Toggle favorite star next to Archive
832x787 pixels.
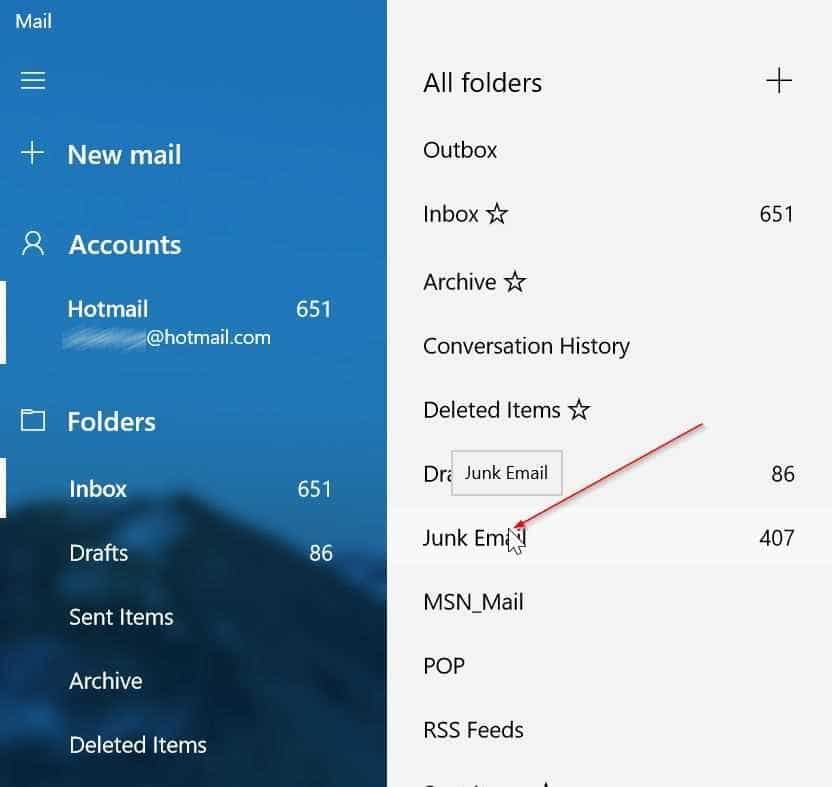point(515,282)
